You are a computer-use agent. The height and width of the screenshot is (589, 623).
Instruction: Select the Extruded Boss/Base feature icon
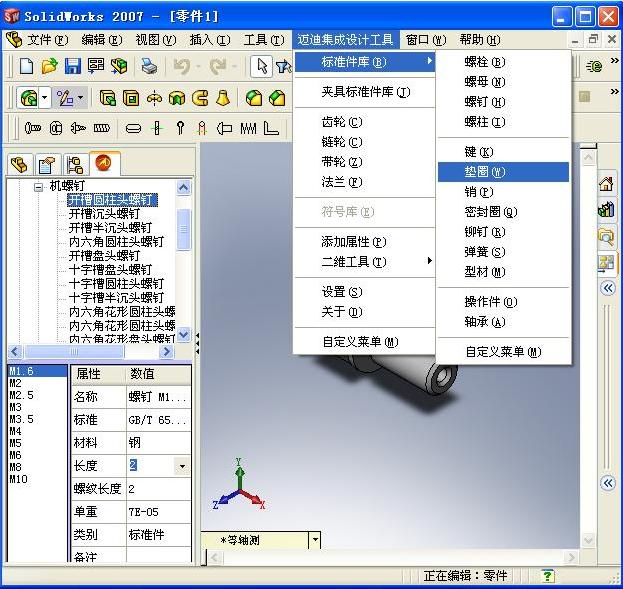point(108,98)
